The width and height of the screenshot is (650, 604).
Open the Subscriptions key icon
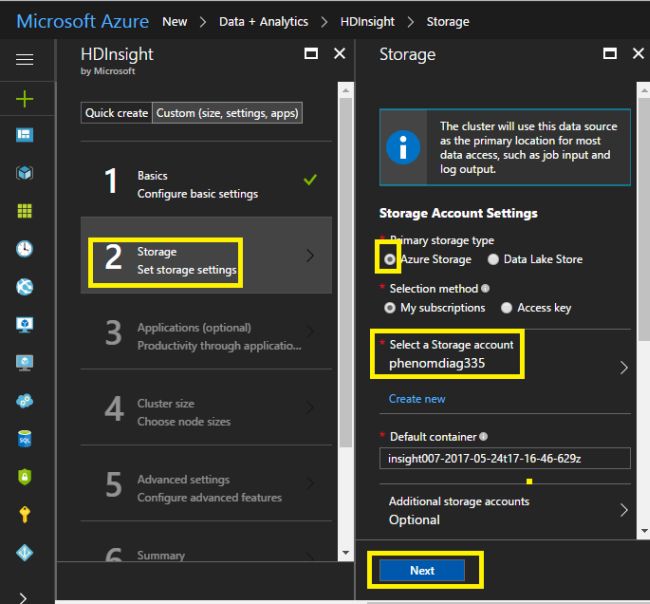24,514
